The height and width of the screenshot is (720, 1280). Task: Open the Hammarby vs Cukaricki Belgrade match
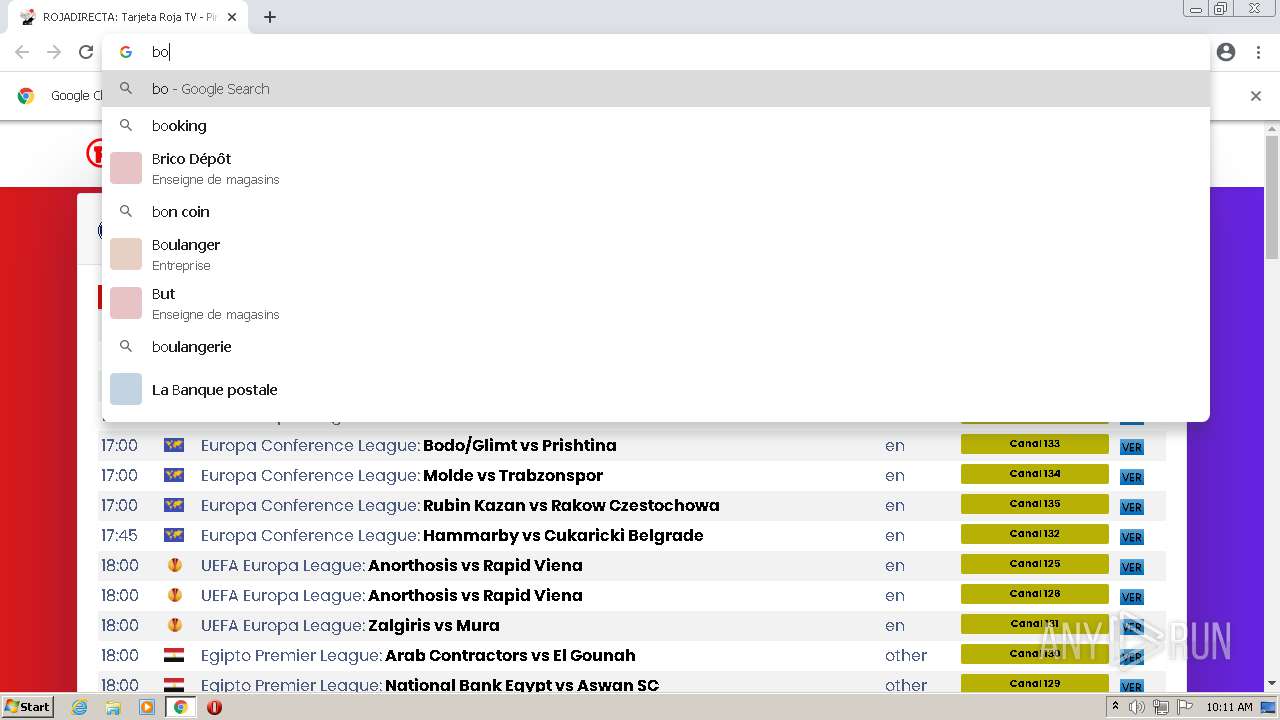click(563, 535)
